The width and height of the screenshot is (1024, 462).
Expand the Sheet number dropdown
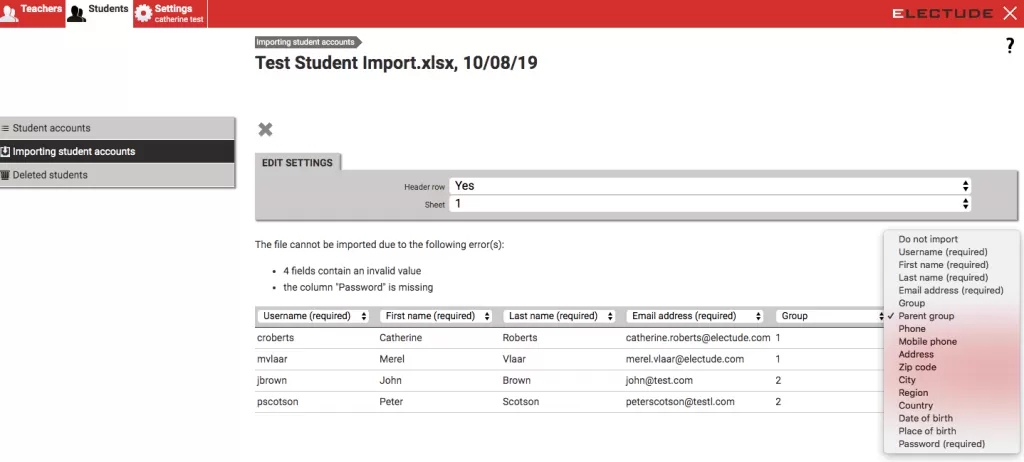(x=710, y=203)
